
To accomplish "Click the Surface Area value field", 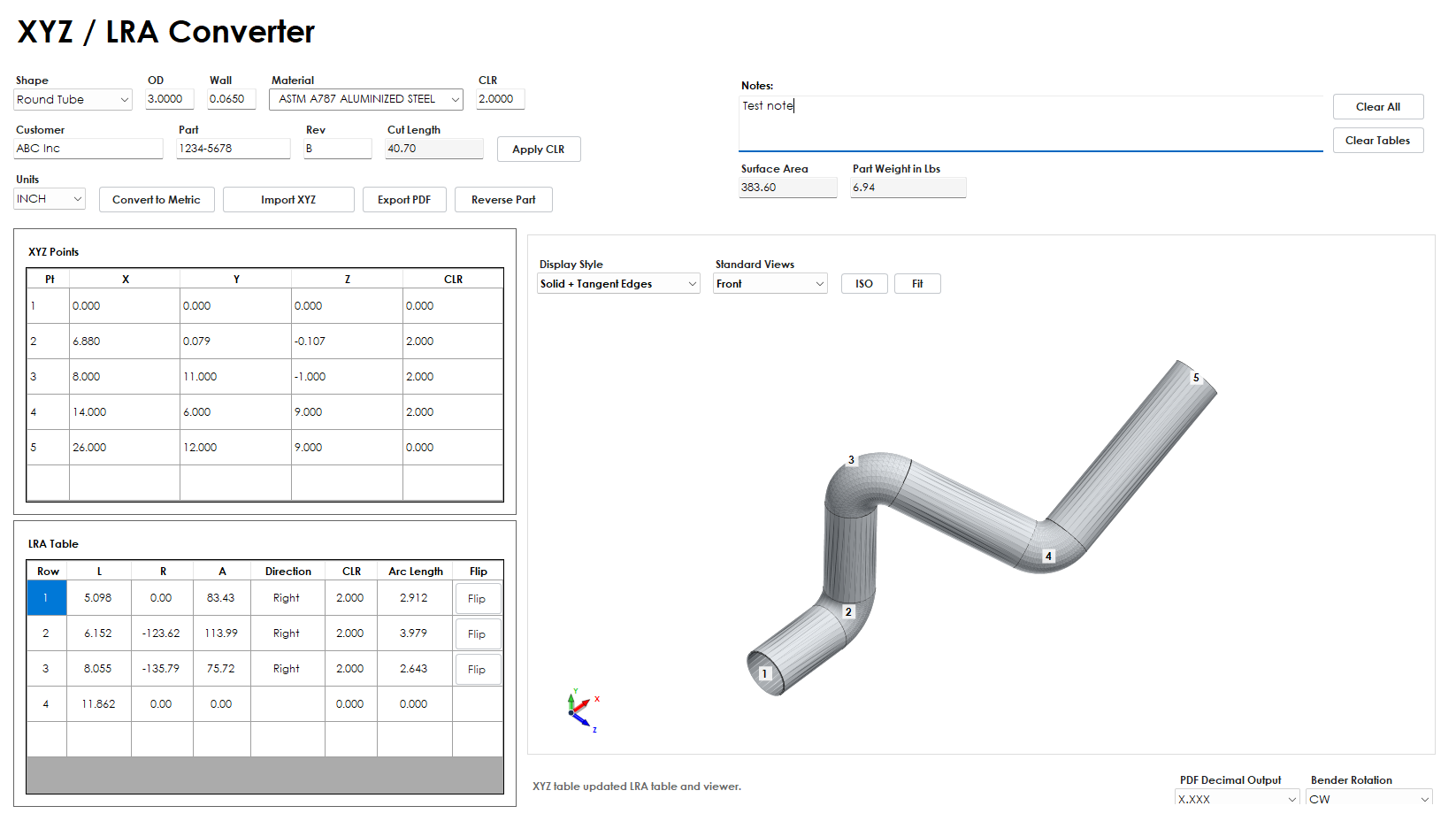I will pyautogui.click(x=788, y=188).
